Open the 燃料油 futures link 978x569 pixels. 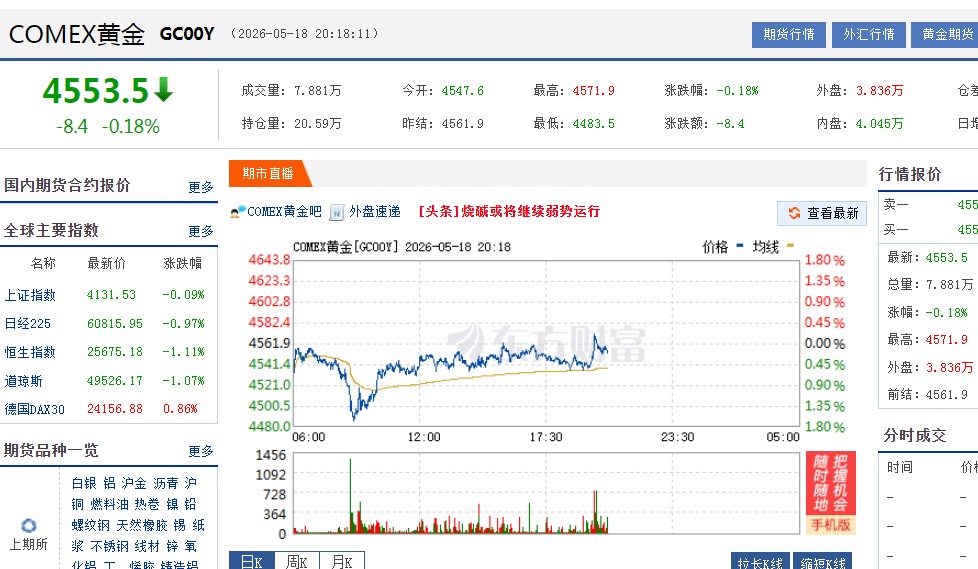(x=109, y=504)
